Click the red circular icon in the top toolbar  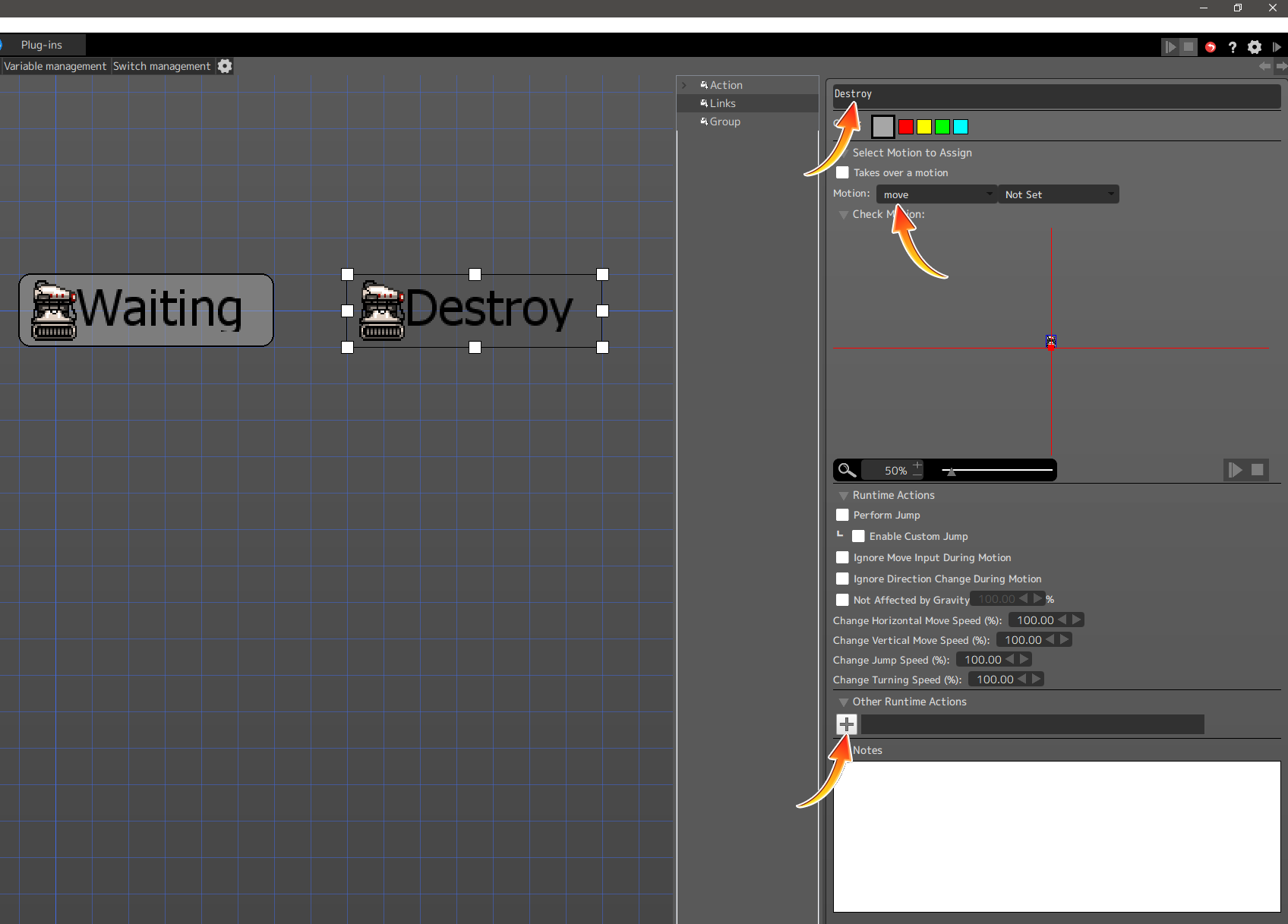coord(1211,47)
